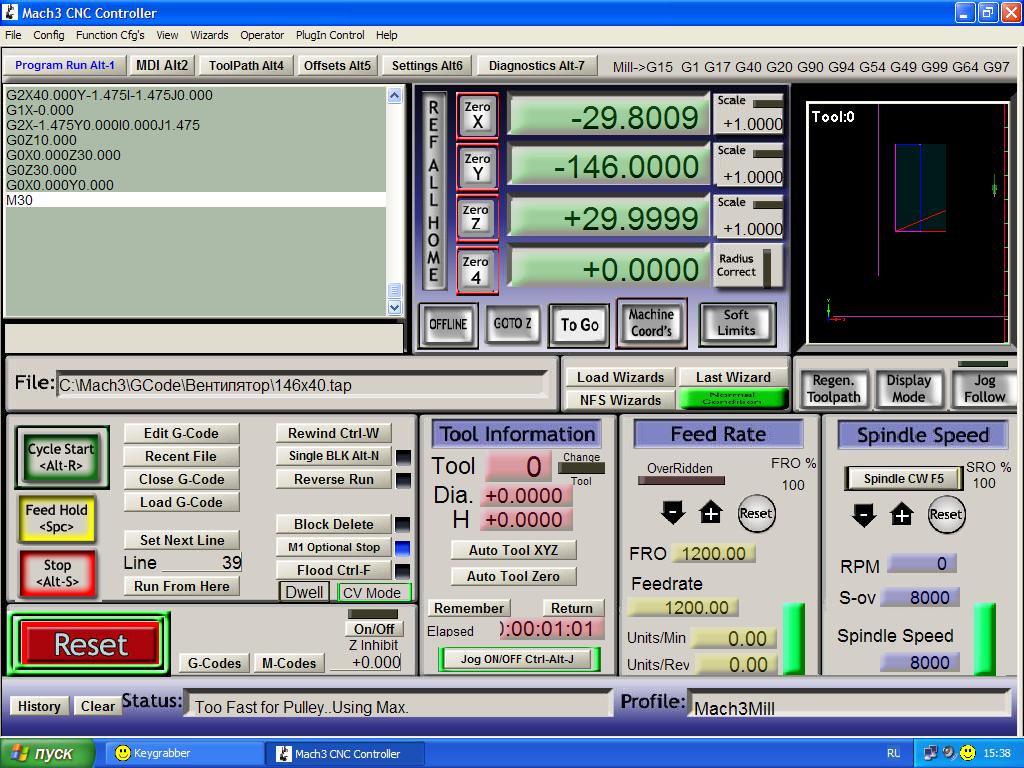Decrease spindle speed override arrow
Viewport: 1024px width, 768px height.
point(864,515)
